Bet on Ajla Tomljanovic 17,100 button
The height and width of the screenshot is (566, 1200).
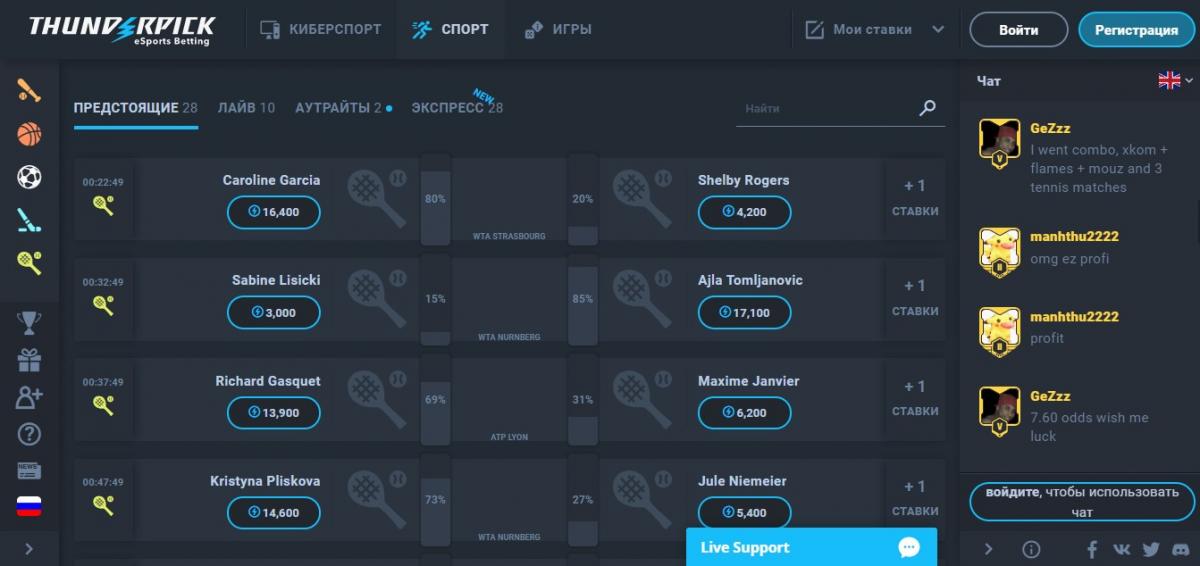click(745, 312)
